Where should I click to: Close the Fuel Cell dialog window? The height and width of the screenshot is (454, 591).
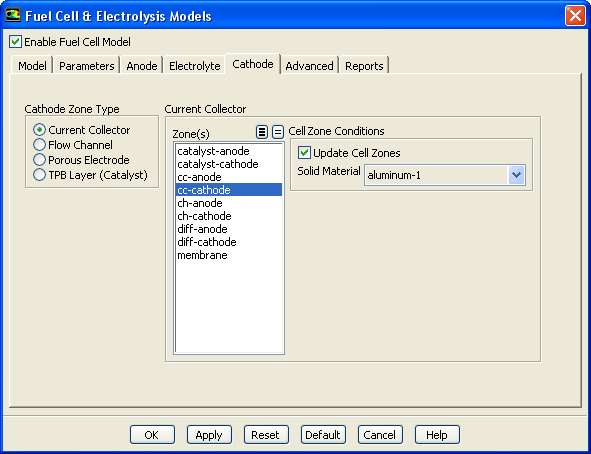pos(575,16)
